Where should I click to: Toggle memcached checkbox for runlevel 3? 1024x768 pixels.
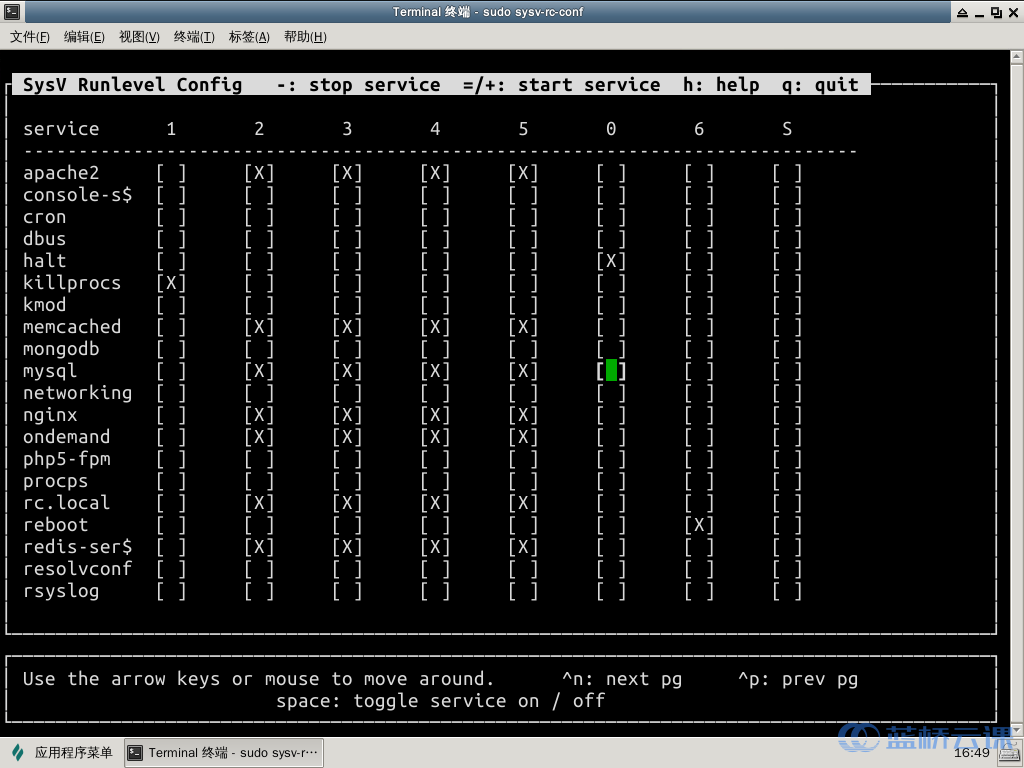347,327
